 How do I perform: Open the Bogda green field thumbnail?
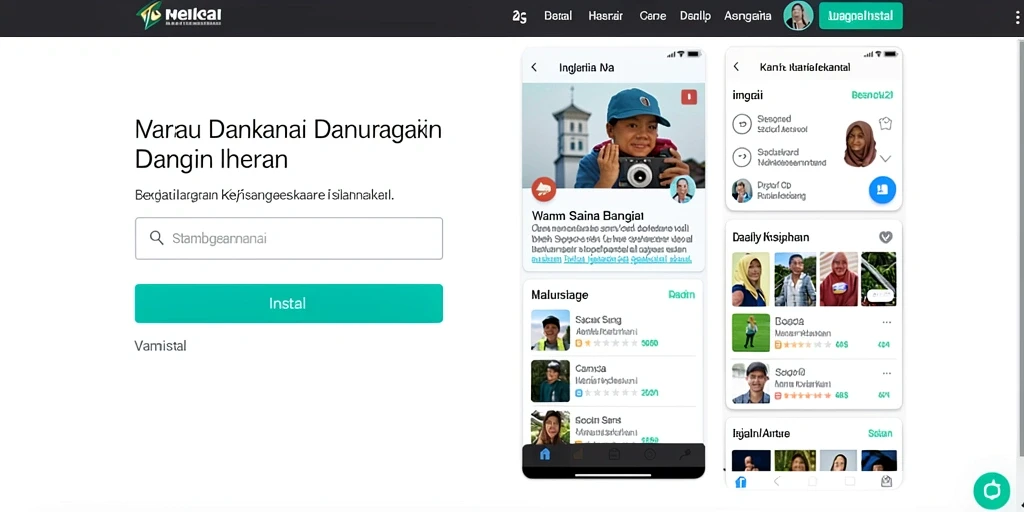point(750,332)
